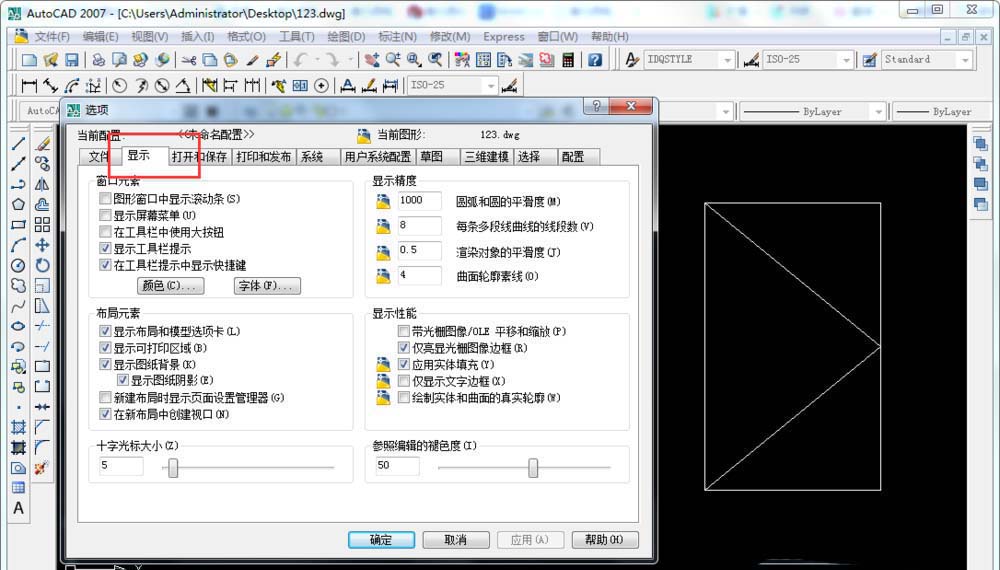
Task: Select the Mirror modify tool
Action: coord(42,184)
